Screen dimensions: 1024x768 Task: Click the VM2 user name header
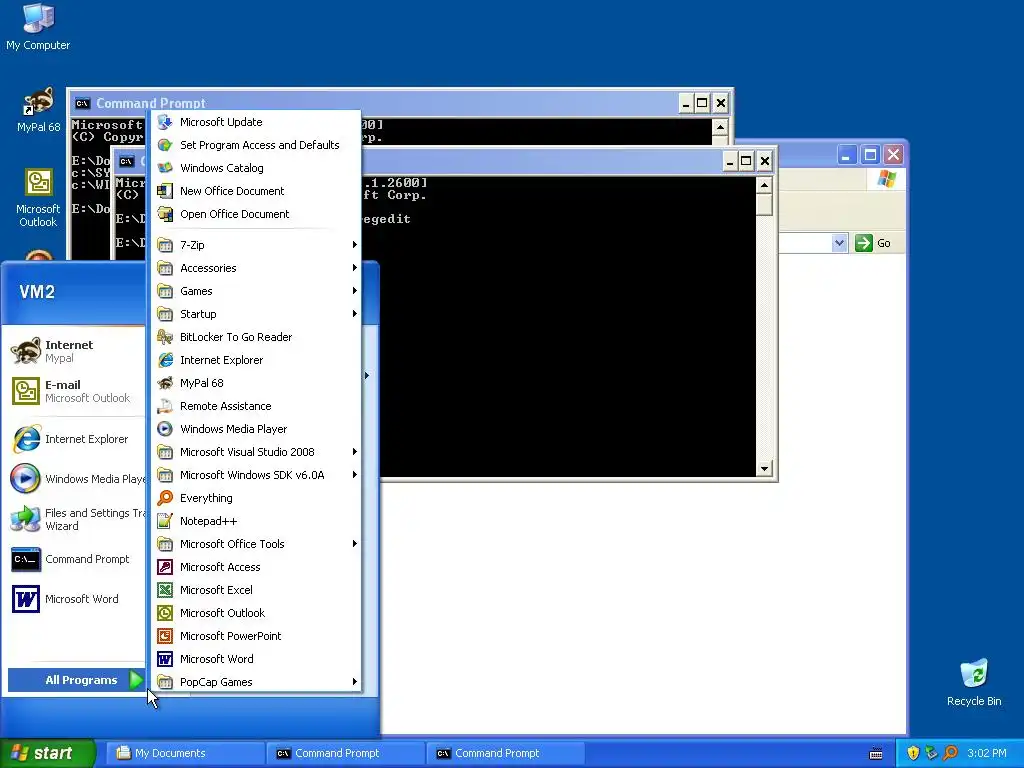coord(37,292)
